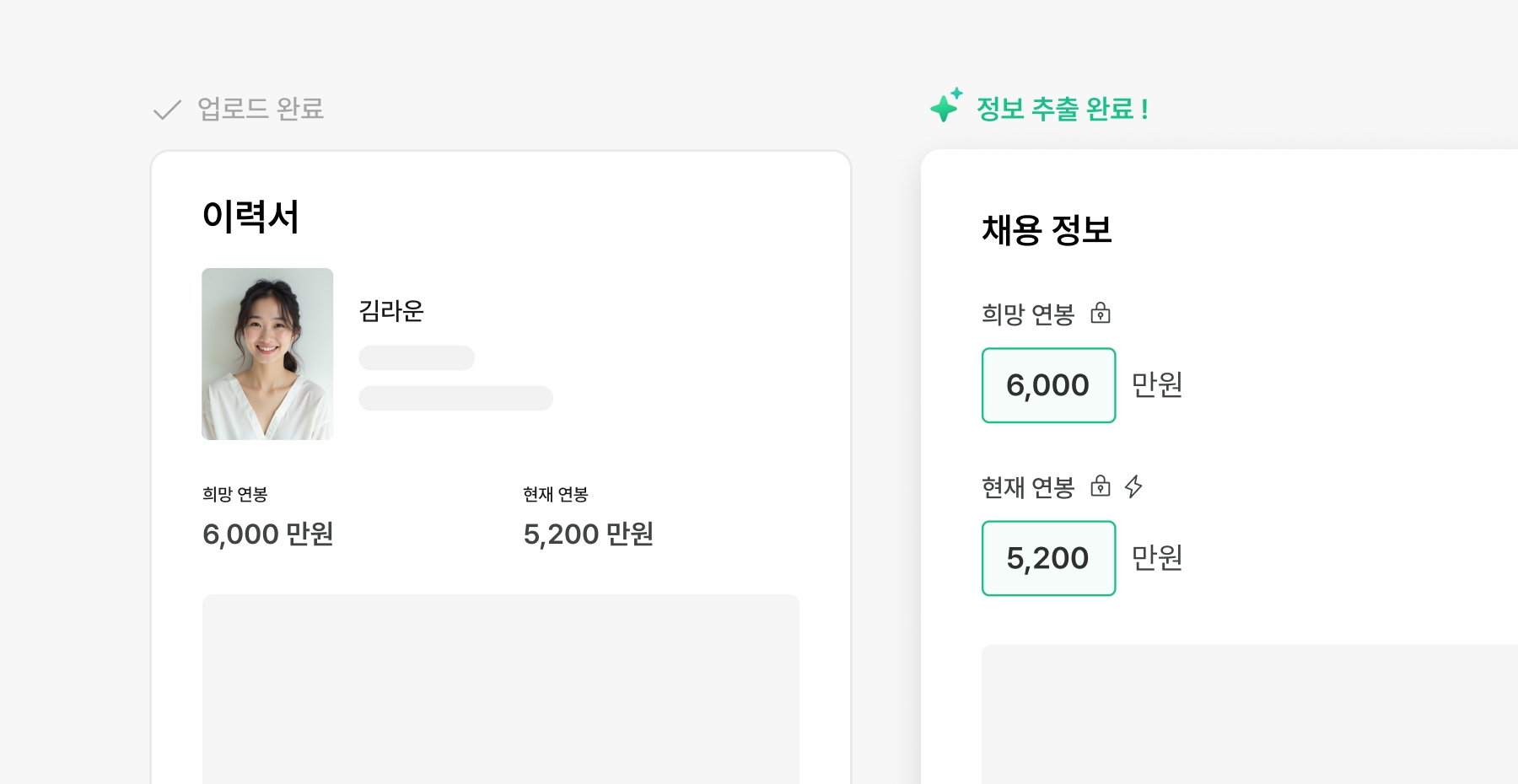The width and height of the screenshot is (1518, 784).
Task: Click the lock icon next to 희망 연봉
Action: click(1101, 314)
